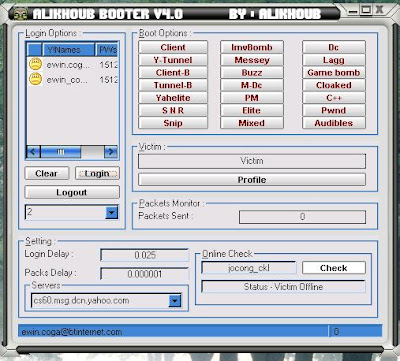400x361 pixels.
Task: Click the Packs Delay field 0.000001
Action: click(x=145, y=274)
